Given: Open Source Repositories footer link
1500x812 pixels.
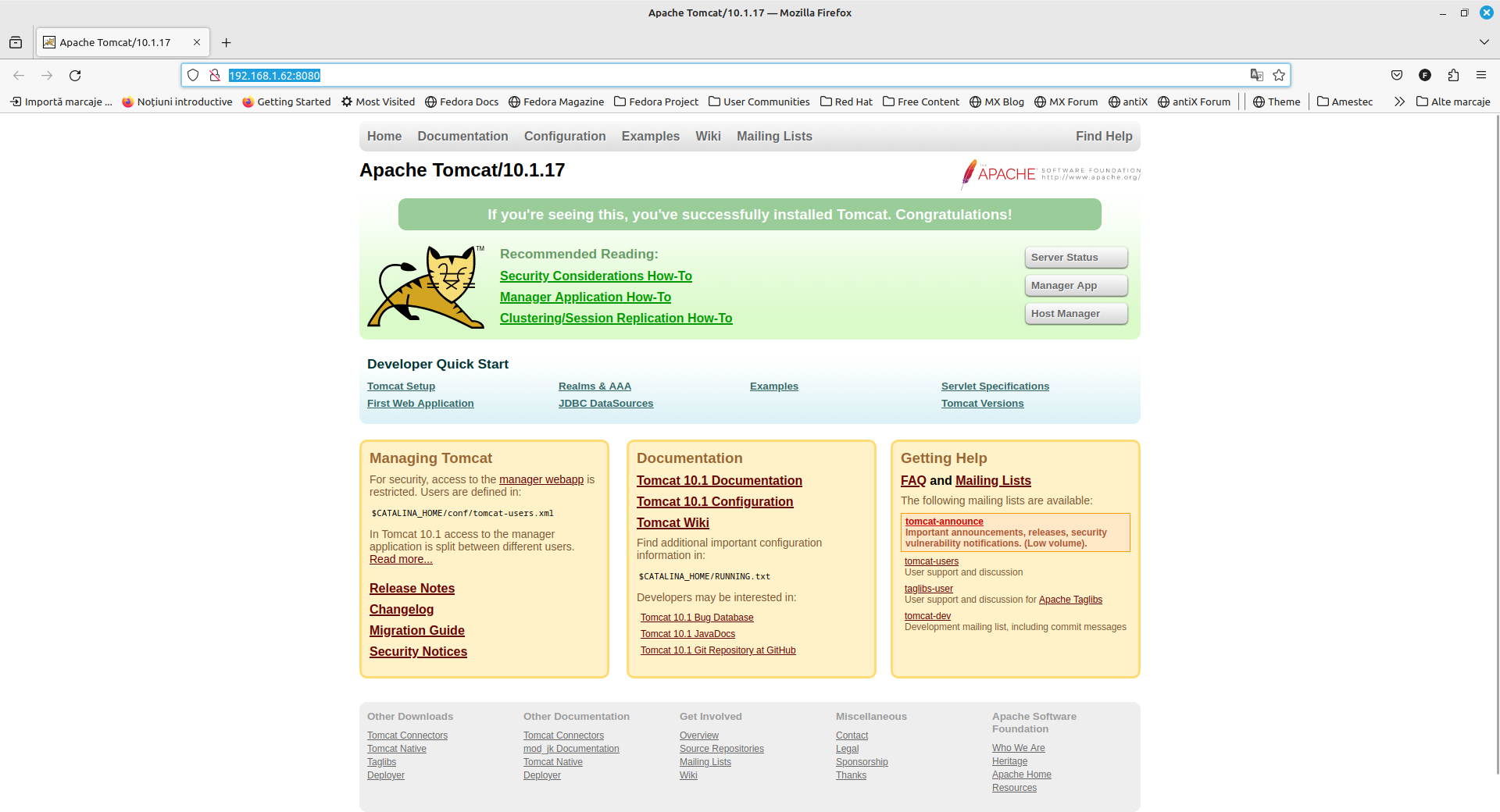Looking at the screenshot, I should pyautogui.click(x=722, y=749).
